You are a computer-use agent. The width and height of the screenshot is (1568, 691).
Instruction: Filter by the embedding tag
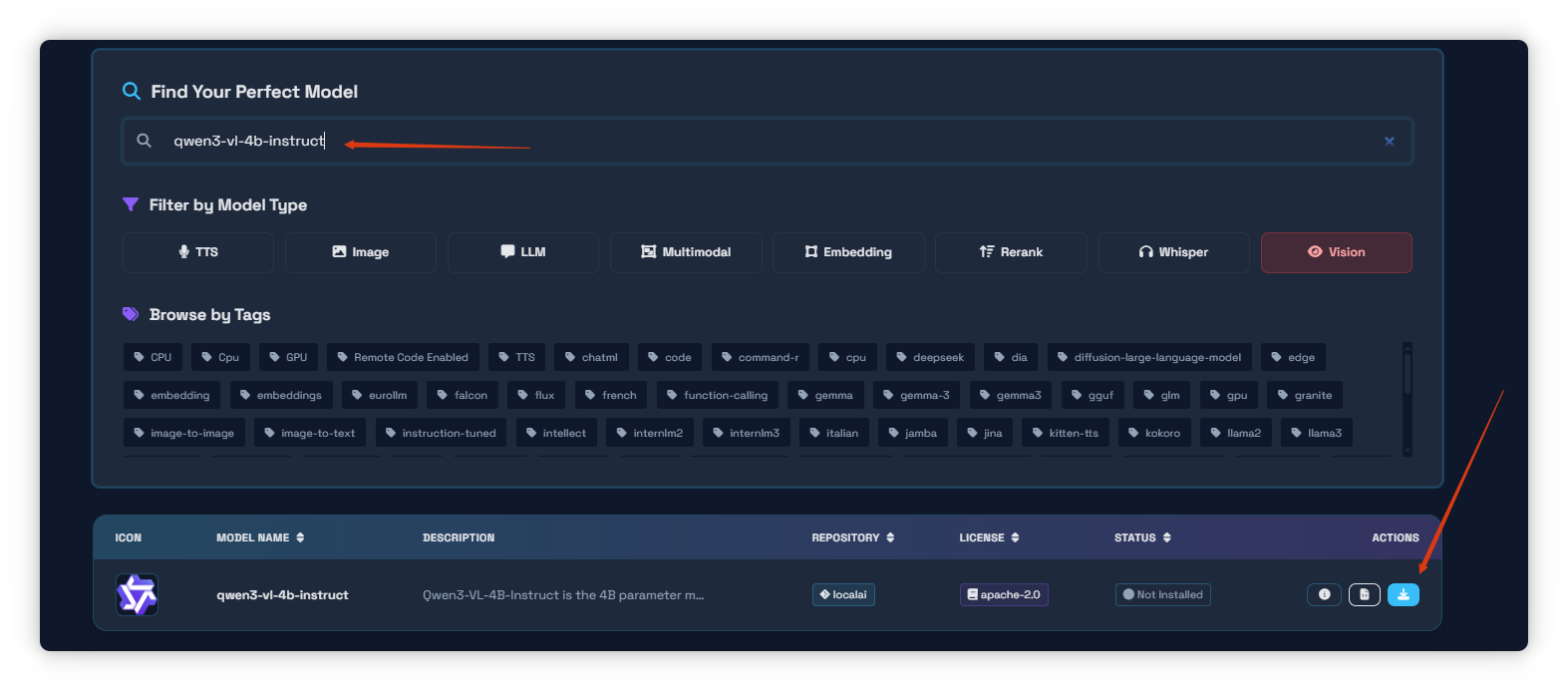pyautogui.click(x=172, y=395)
